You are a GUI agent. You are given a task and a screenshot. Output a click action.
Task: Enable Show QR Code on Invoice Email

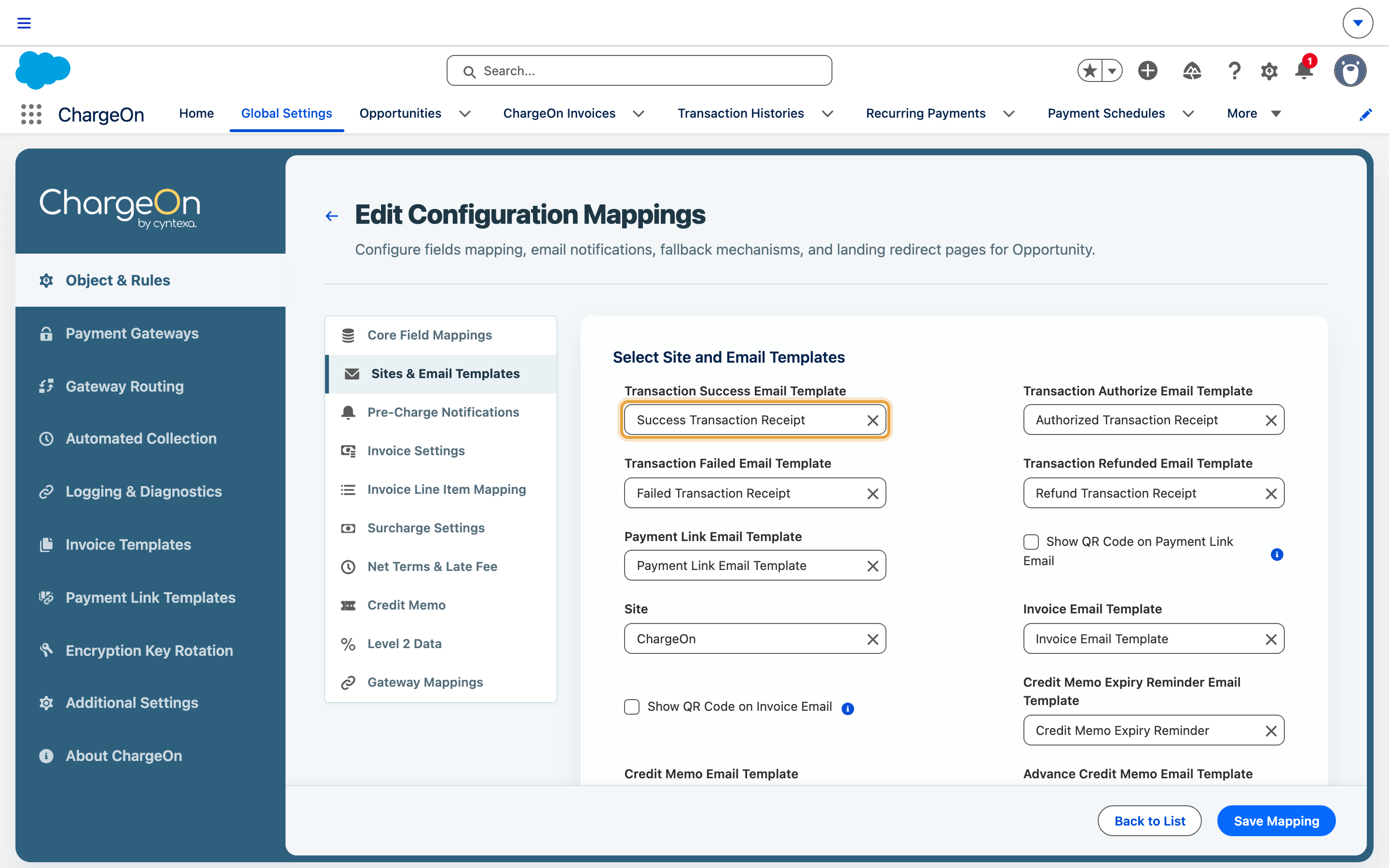pos(631,706)
